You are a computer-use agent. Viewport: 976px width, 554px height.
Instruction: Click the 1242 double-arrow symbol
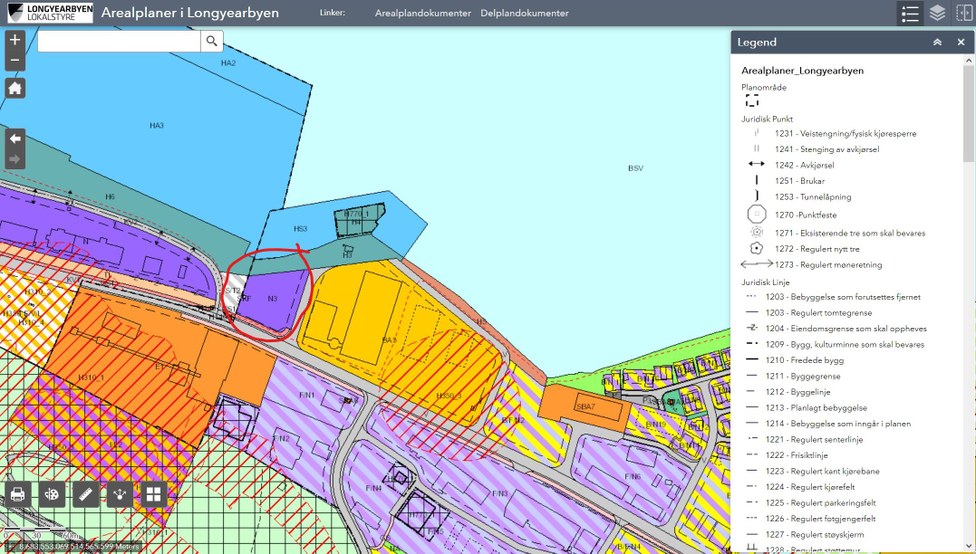pyautogui.click(x=756, y=164)
